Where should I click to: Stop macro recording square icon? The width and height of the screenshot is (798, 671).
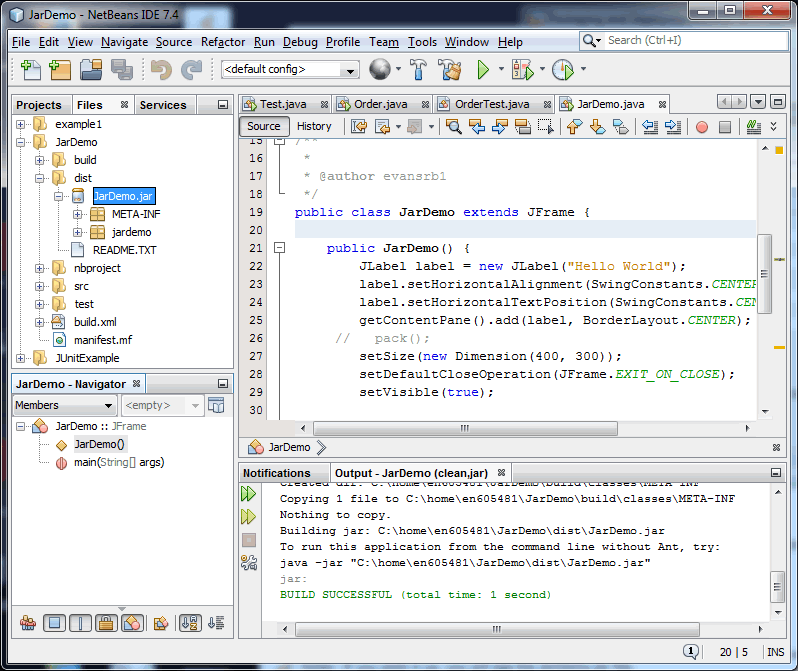[725, 127]
